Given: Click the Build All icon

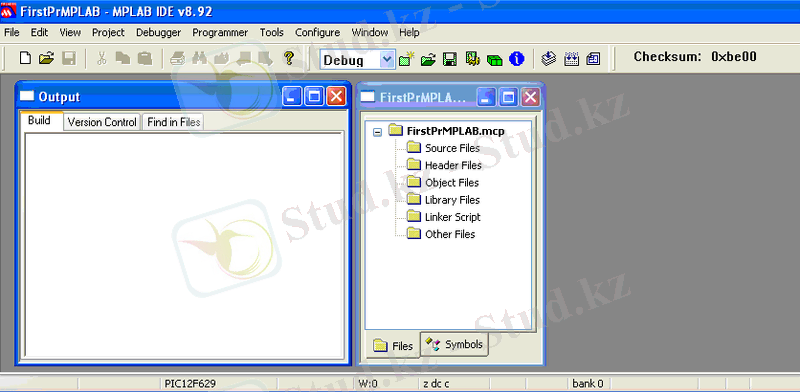Looking at the screenshot, I should pyautogui.click(x=571, y=59).
